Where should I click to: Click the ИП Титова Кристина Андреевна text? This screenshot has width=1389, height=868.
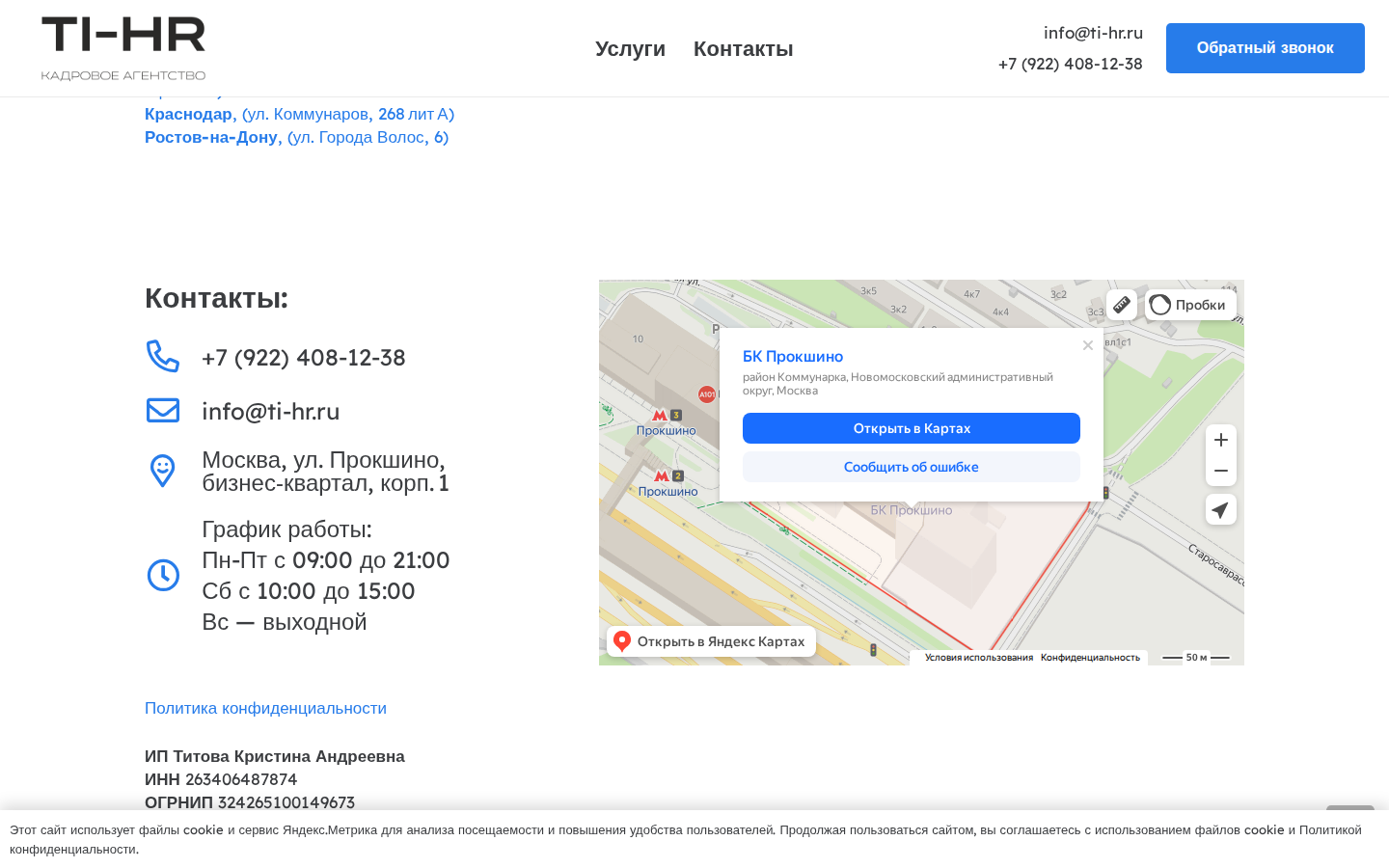275,756
